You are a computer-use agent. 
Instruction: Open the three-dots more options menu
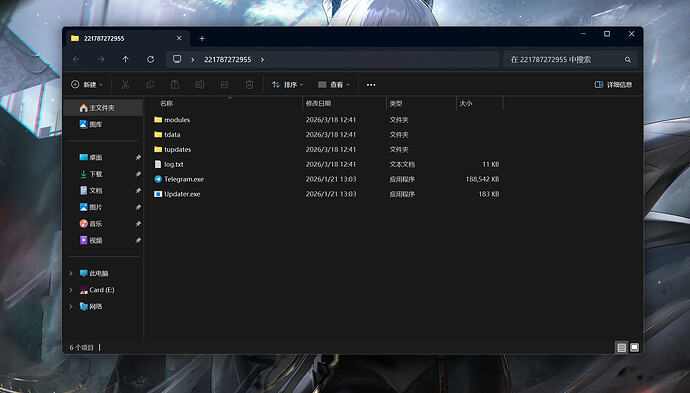[371, 84]
